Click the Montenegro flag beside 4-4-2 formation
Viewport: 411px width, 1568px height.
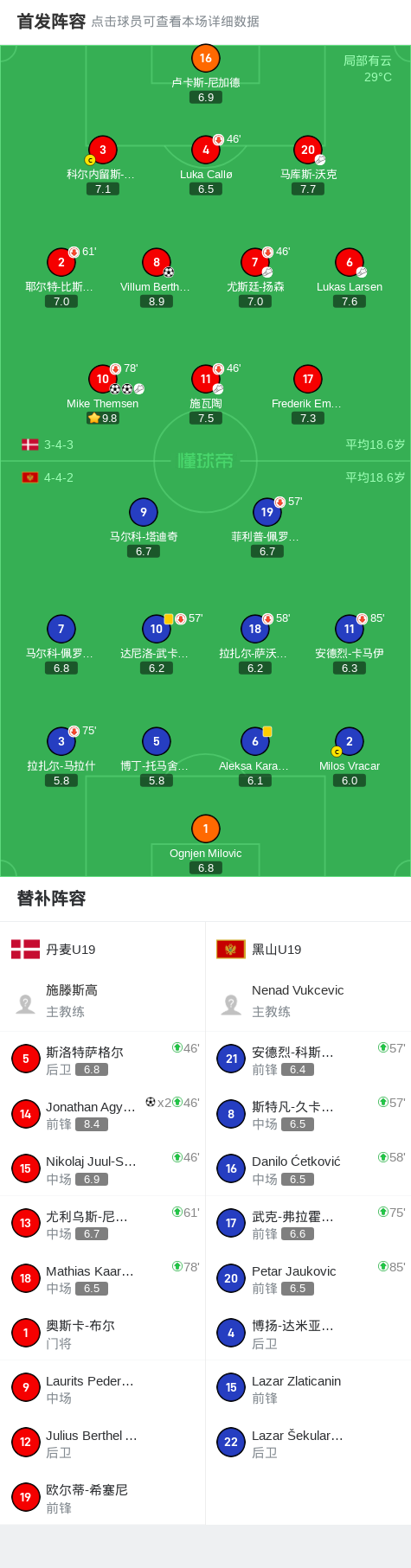[x=30, y=477]
